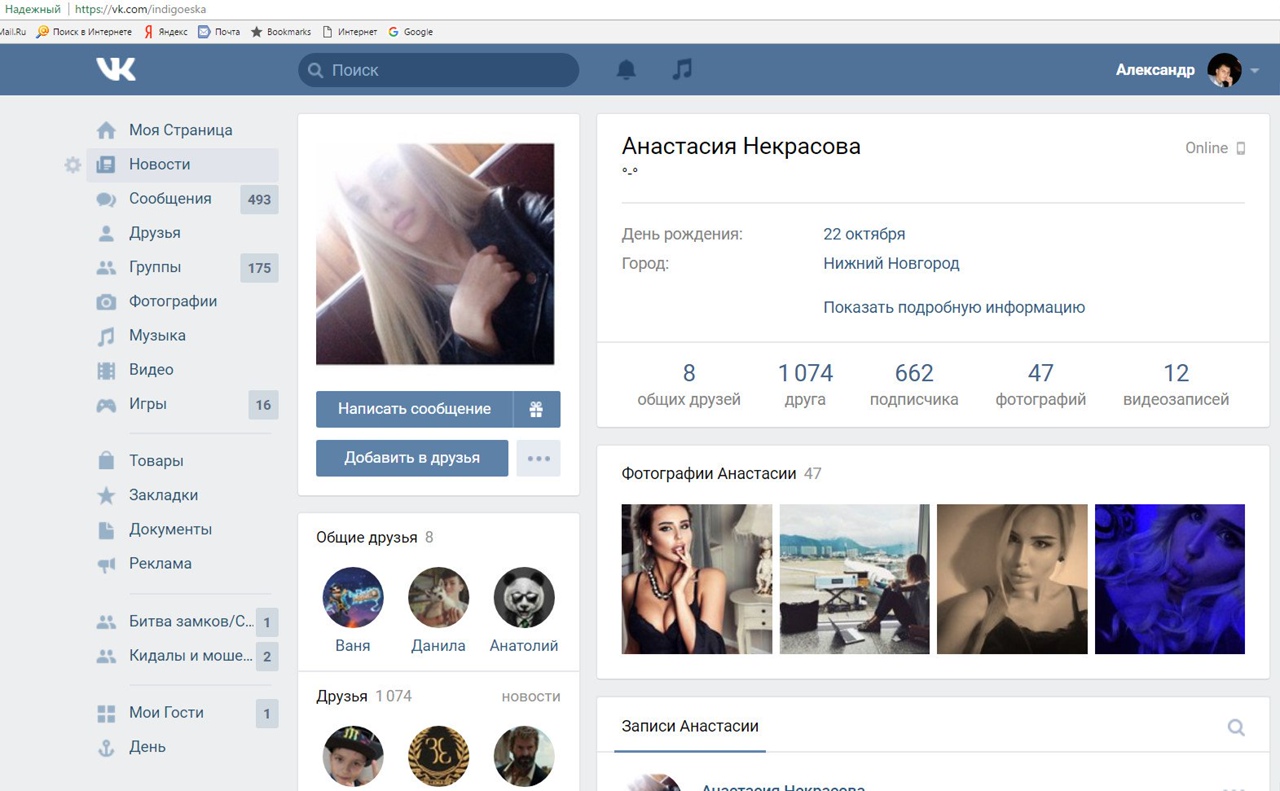Screen dimensions: 1280x791
Task: Click the settings gear beside Новости
Action: click(x=72, y=165)
